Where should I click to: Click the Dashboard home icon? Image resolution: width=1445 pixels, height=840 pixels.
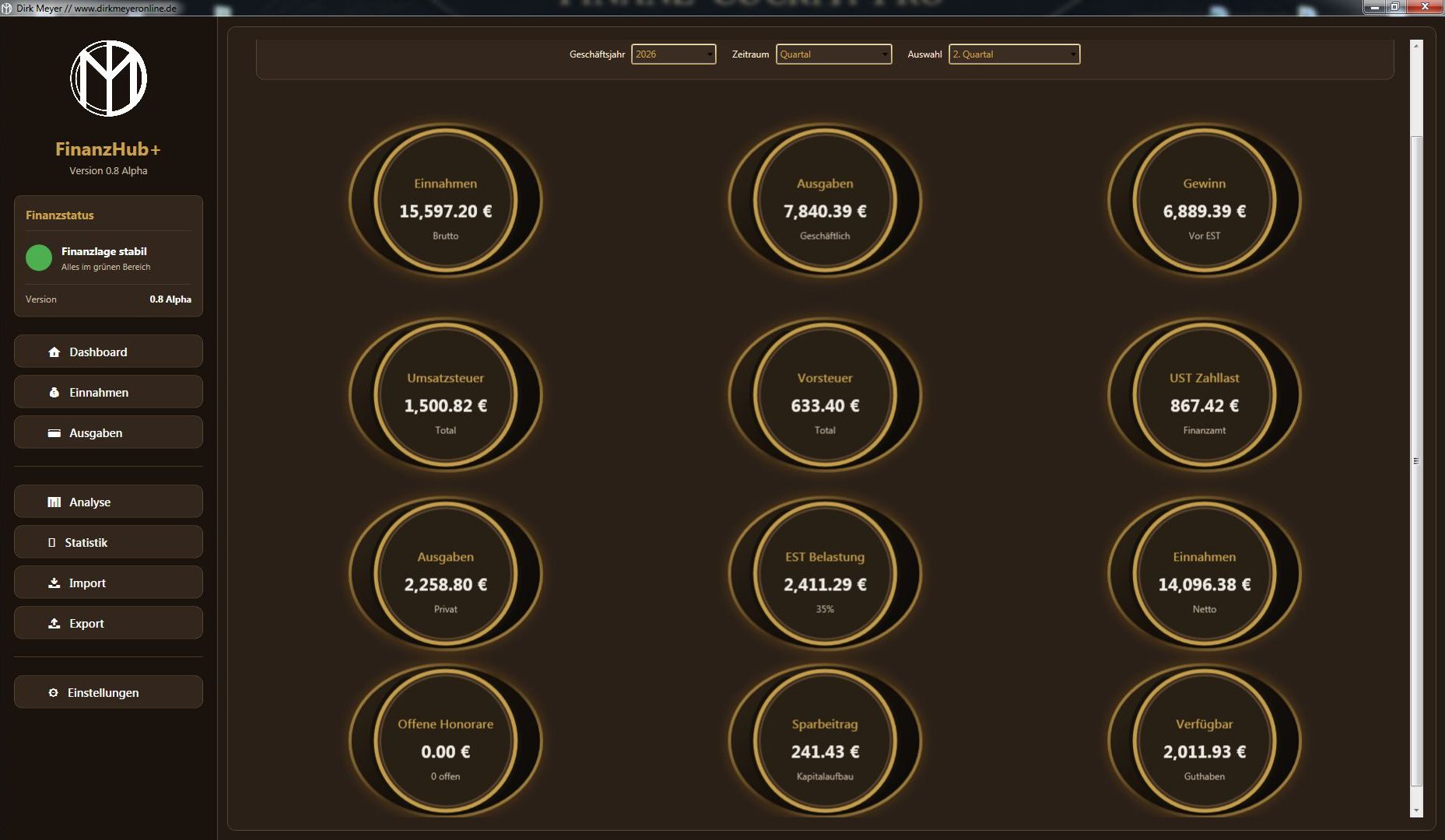tap(54, 352)
